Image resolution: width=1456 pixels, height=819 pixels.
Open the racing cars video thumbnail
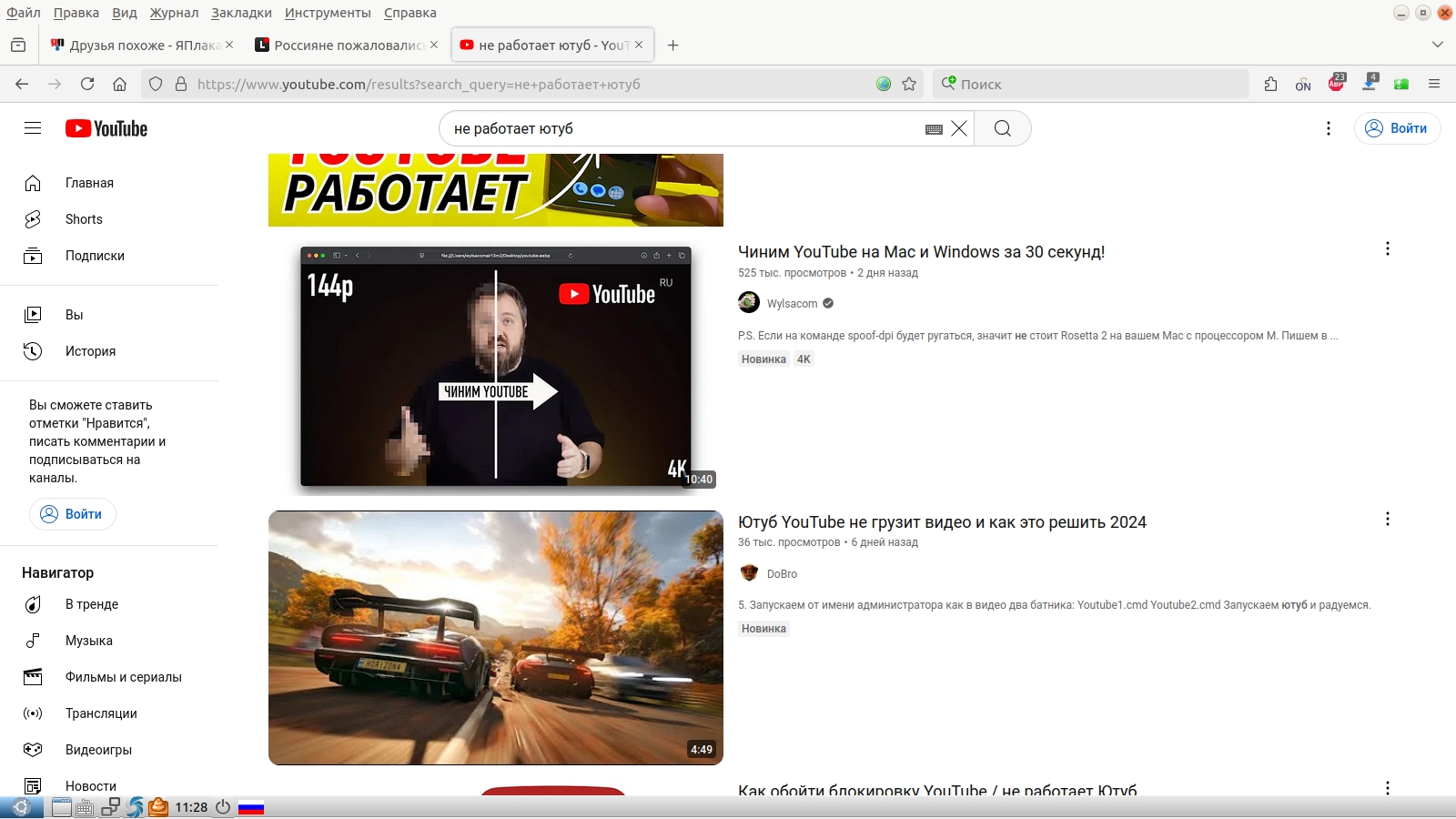(x=496, y=638)
